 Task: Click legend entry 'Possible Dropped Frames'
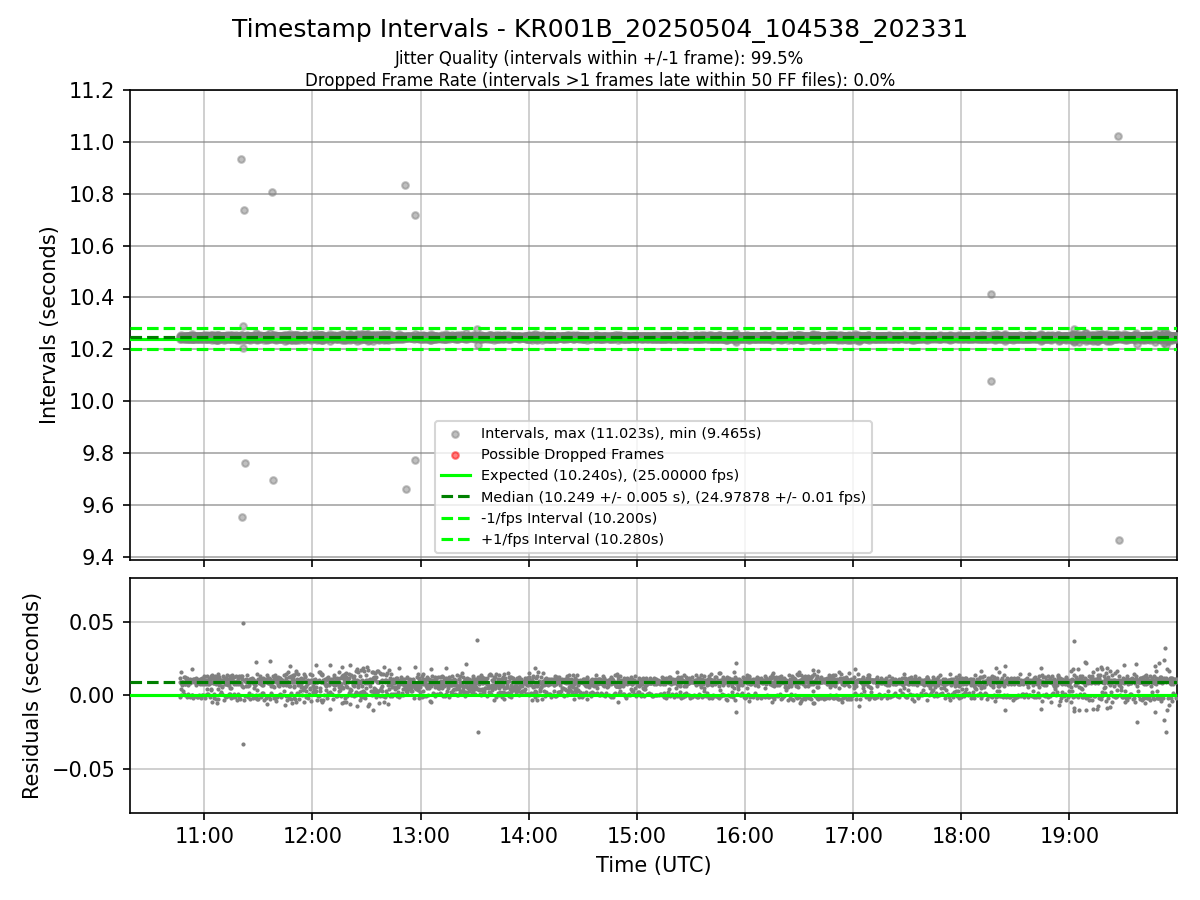572,454
